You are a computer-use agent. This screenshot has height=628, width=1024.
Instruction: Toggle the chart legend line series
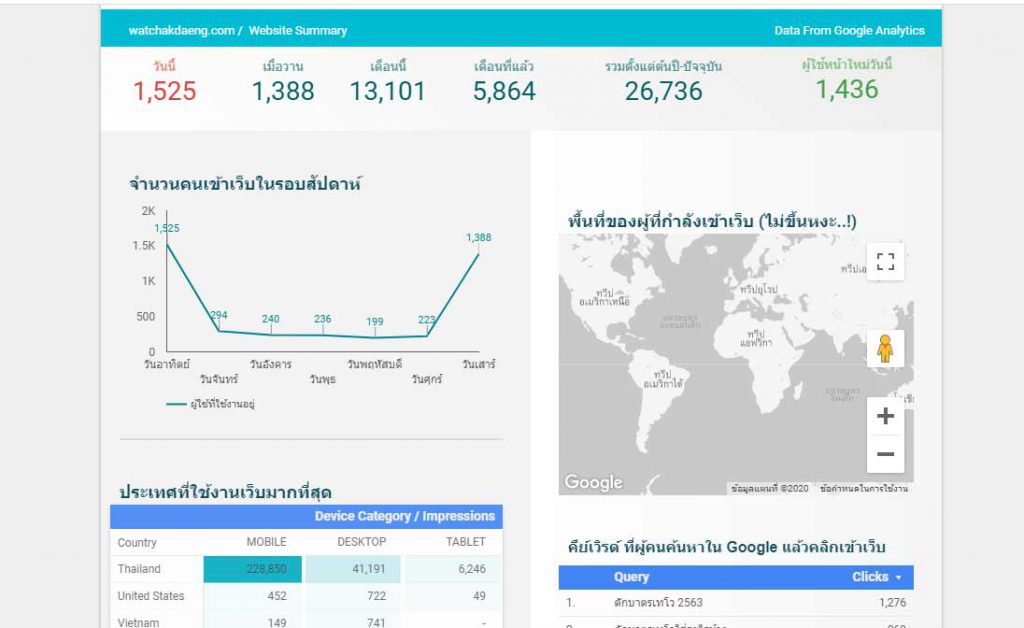pos(210,404)
